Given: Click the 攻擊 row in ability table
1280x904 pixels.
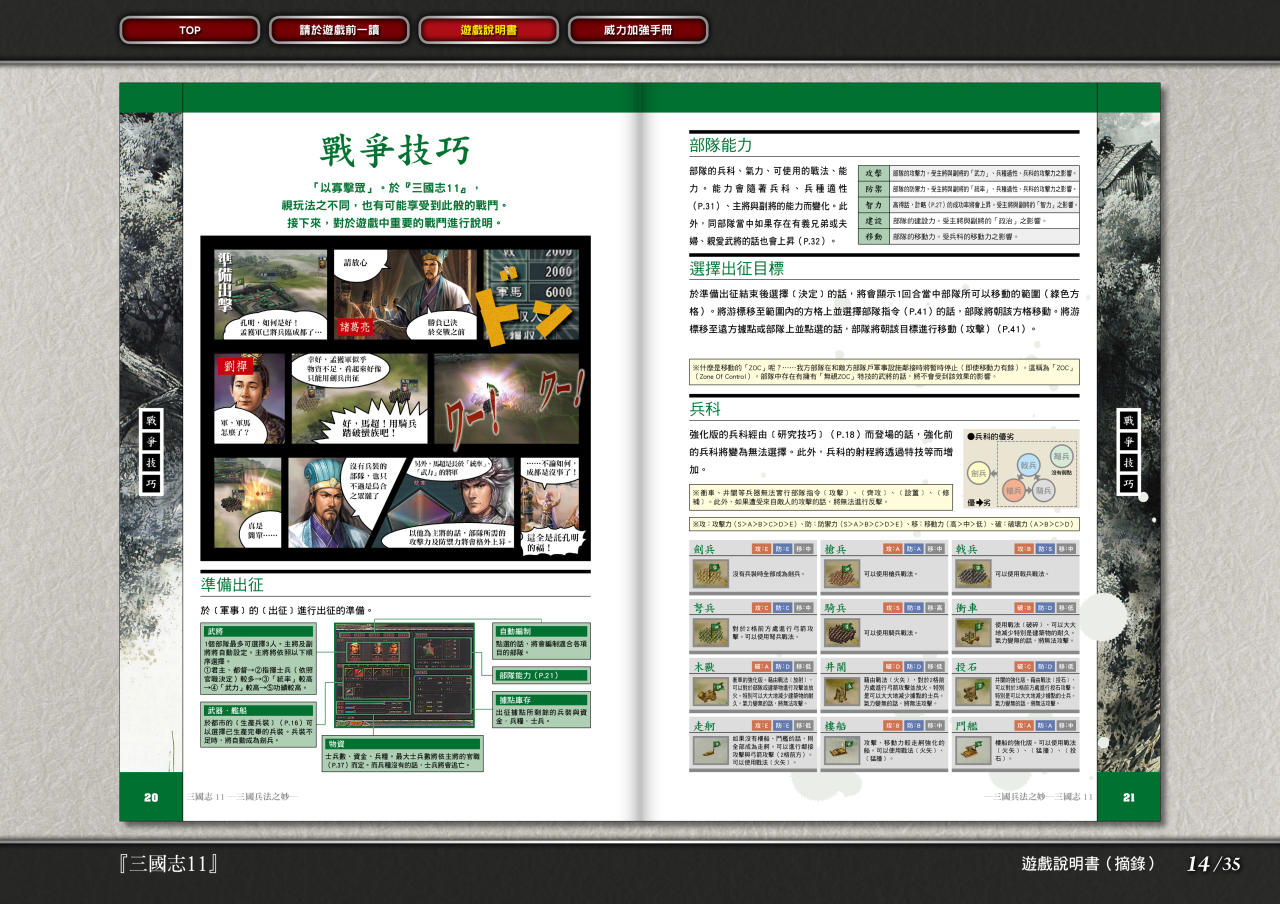Looking at the screenshot, I should click(x=969, y=173).
